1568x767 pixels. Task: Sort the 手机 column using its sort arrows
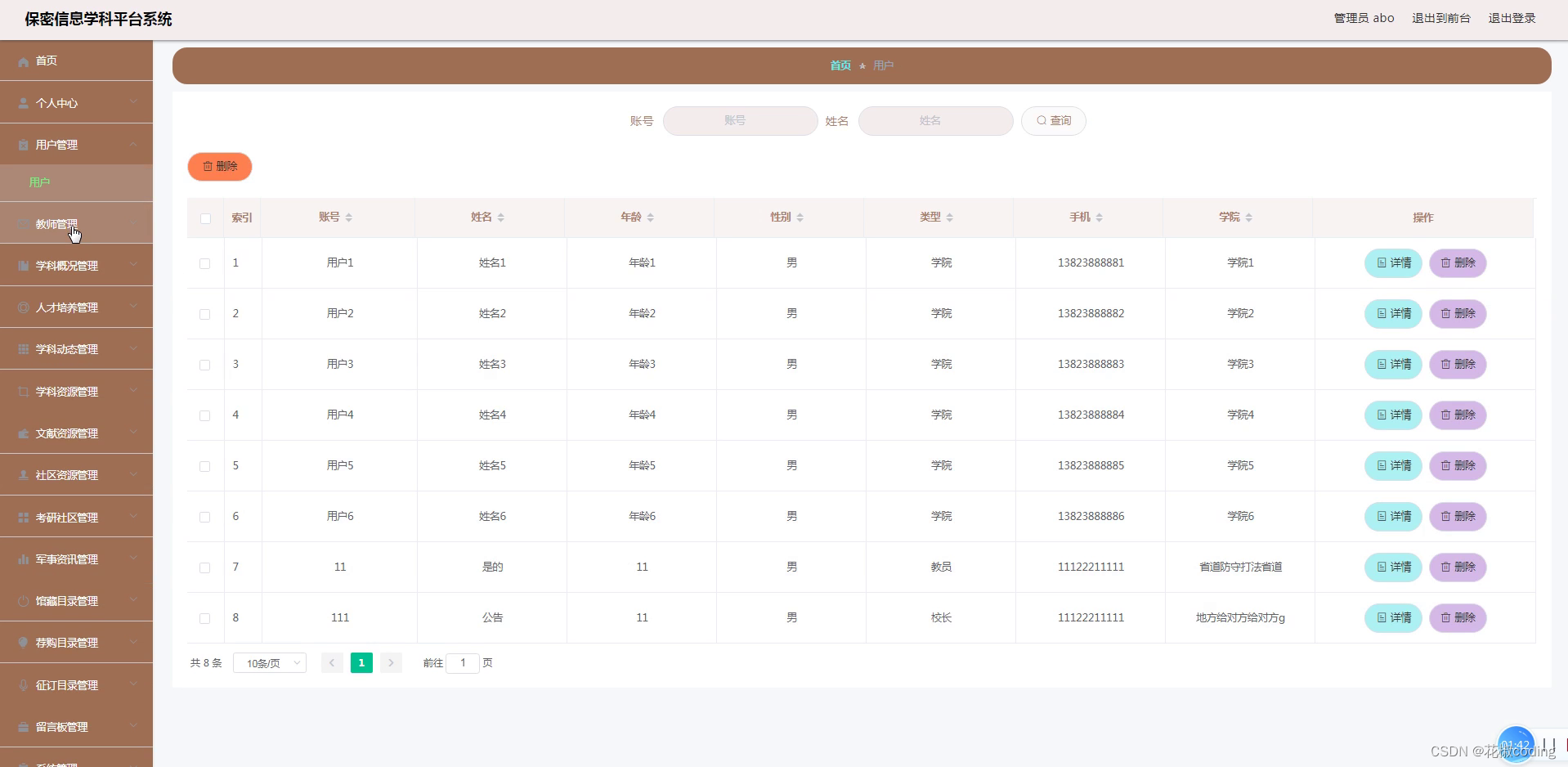tap(1100, 218)
